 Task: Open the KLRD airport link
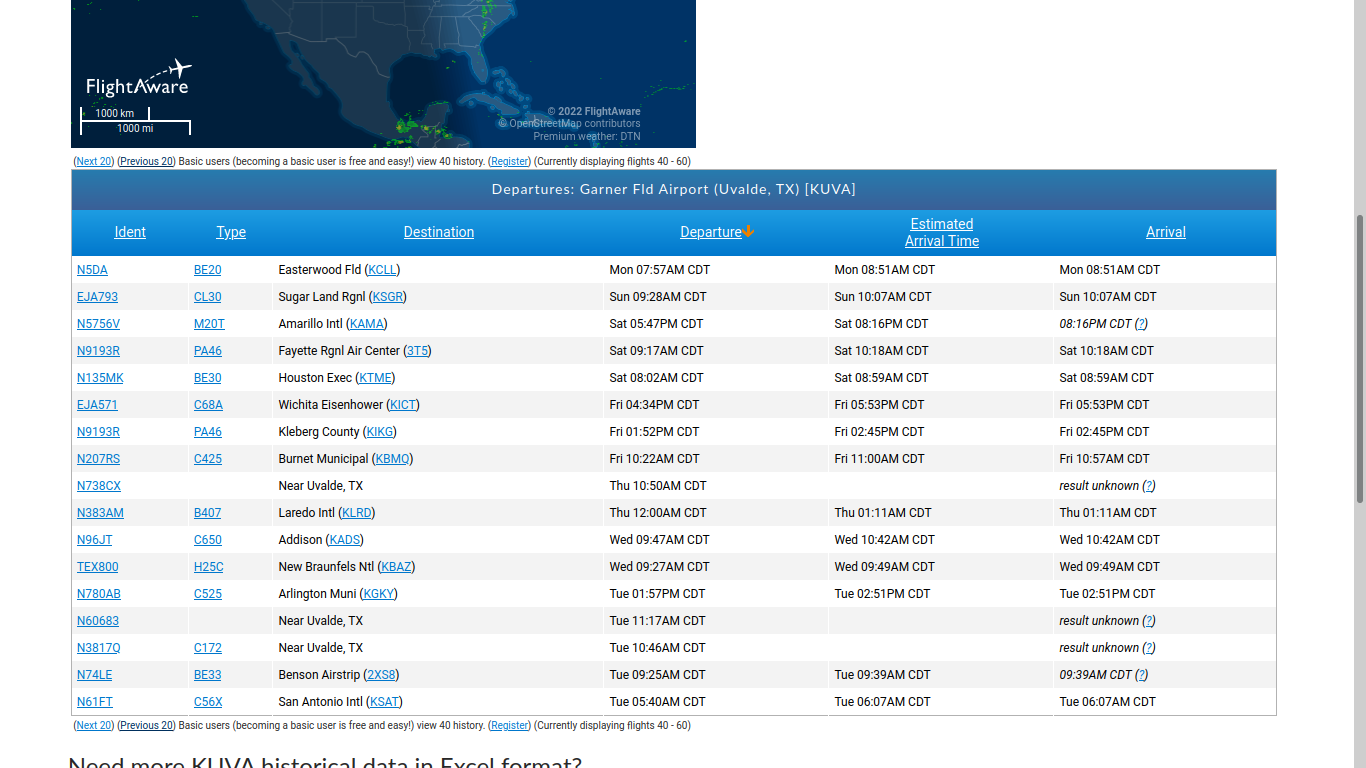(356, 513)
